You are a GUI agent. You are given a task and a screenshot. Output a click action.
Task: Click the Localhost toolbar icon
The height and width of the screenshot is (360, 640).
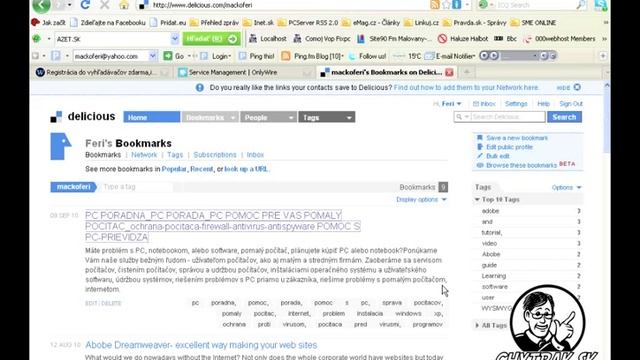coord(253,39)
